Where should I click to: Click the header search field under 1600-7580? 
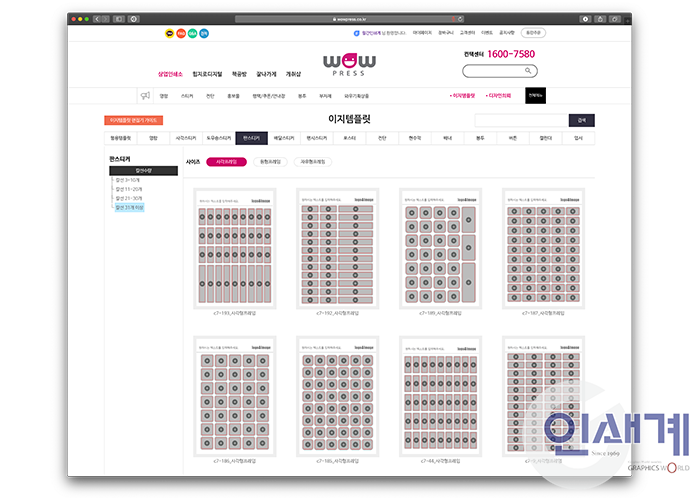pos(500,71)
